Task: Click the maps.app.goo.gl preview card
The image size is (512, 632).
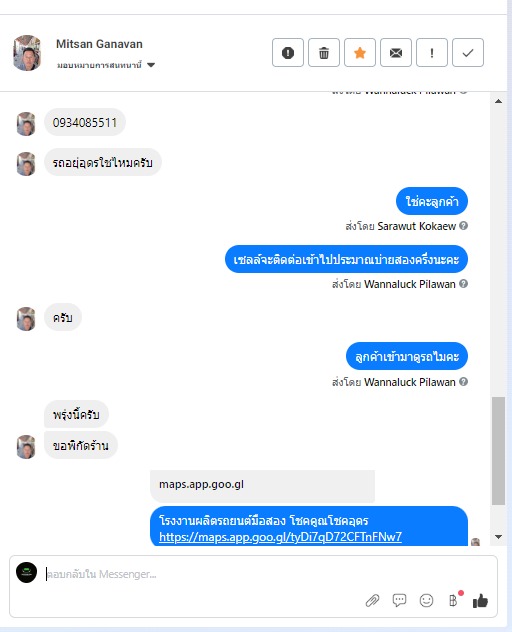Action: coord(262,486)
